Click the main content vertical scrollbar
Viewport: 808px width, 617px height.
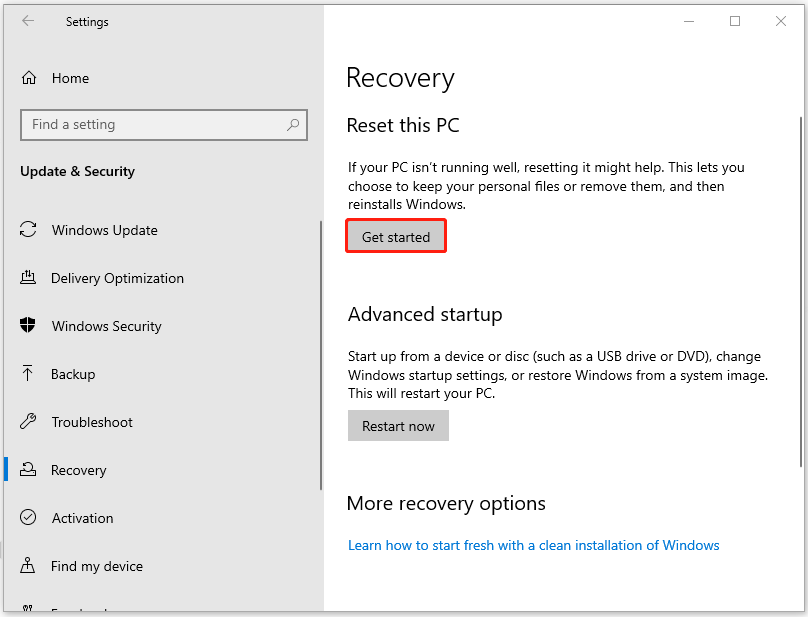801,290
